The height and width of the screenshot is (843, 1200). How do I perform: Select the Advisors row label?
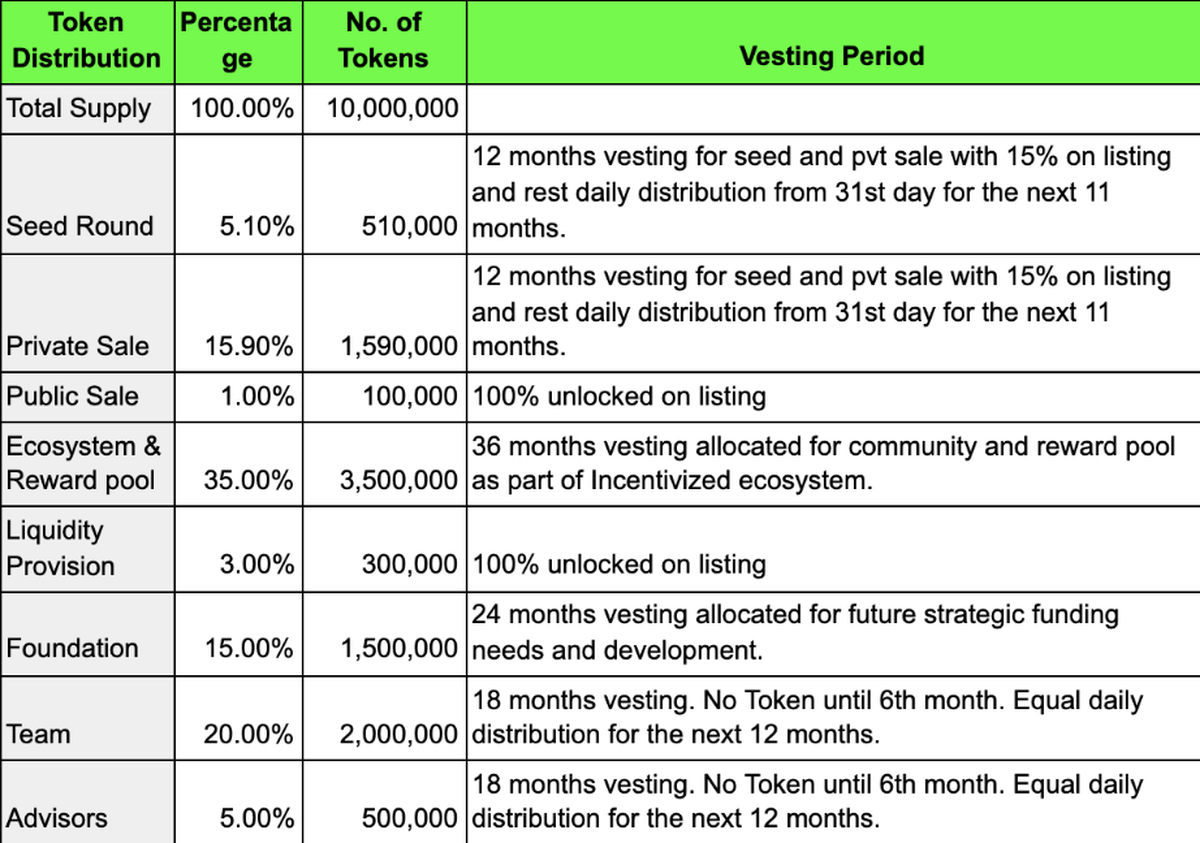56,818
